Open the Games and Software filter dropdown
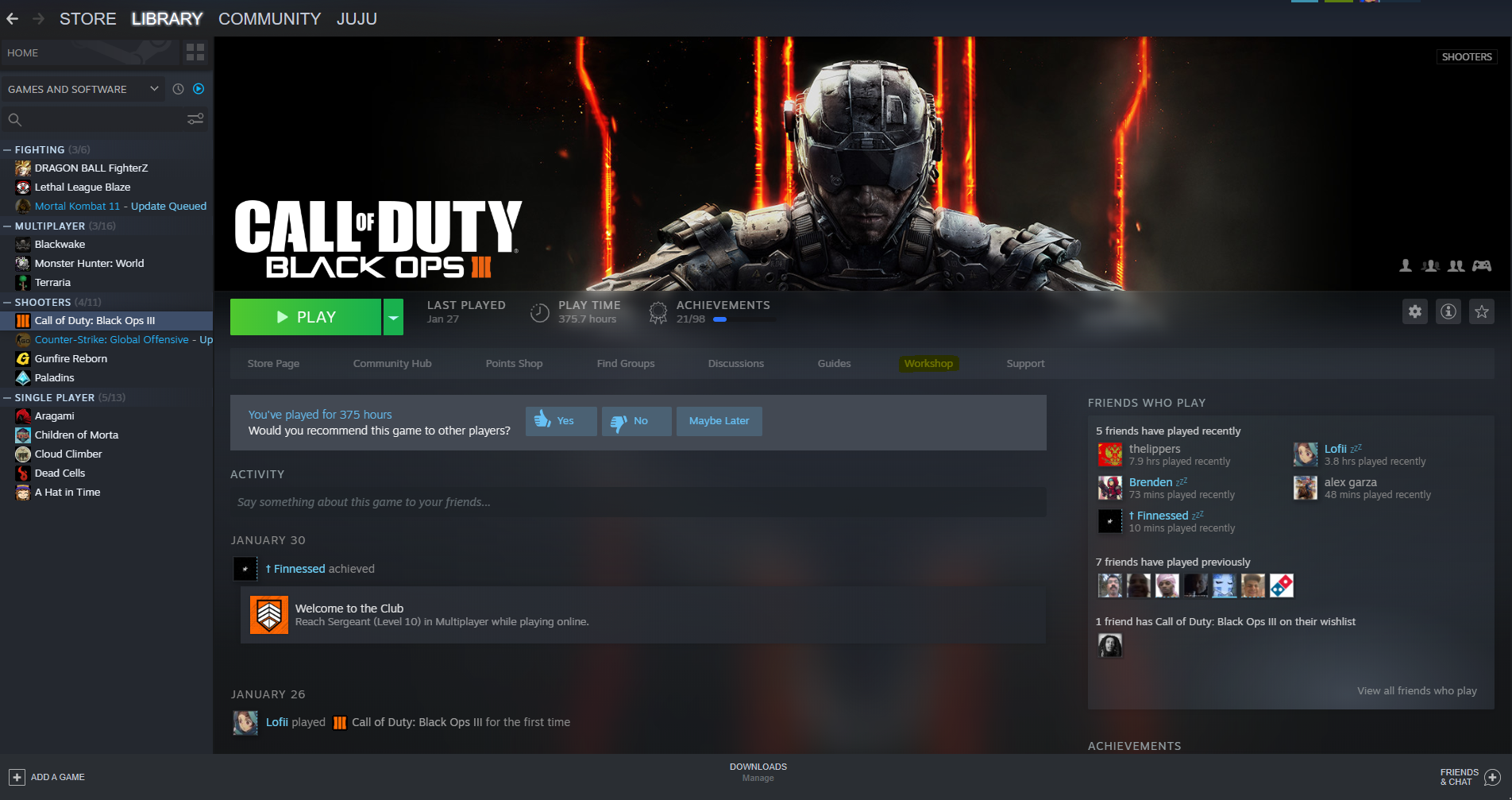The height and width of the screenshot is (800, 1512). [x=83, y=89]
